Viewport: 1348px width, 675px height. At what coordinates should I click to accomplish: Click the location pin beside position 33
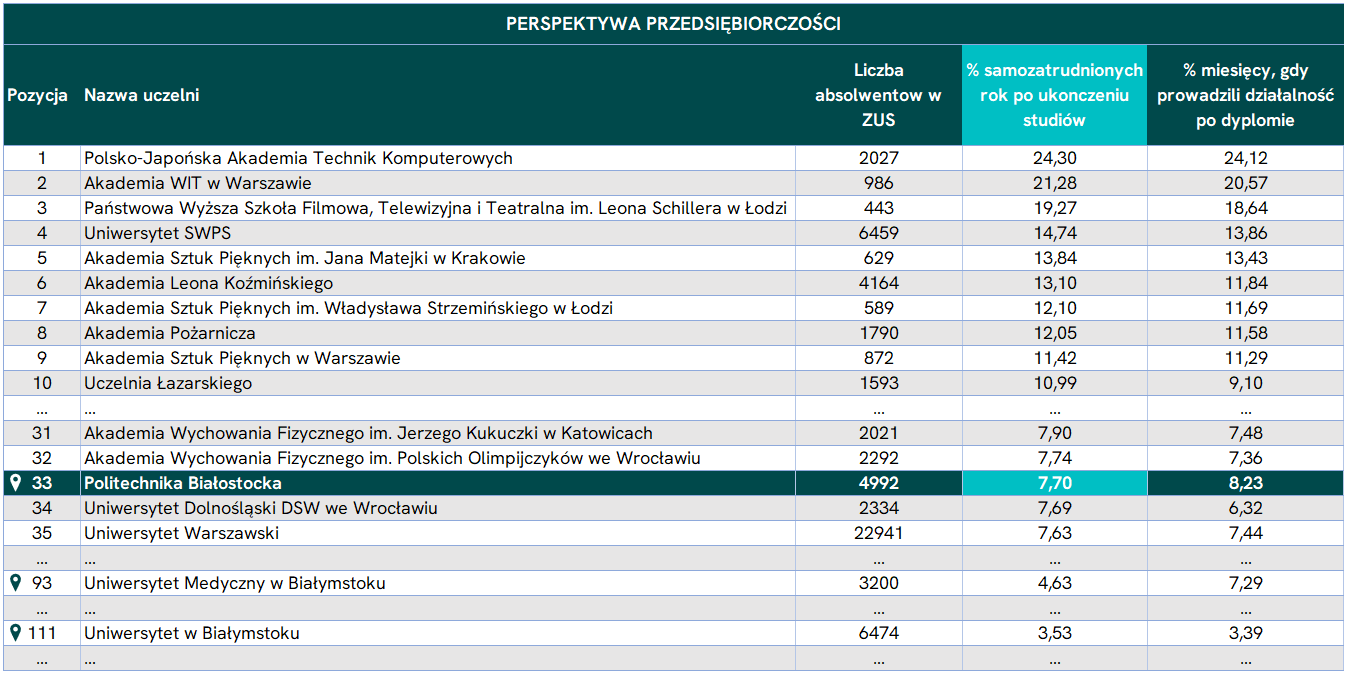(15, 483)
